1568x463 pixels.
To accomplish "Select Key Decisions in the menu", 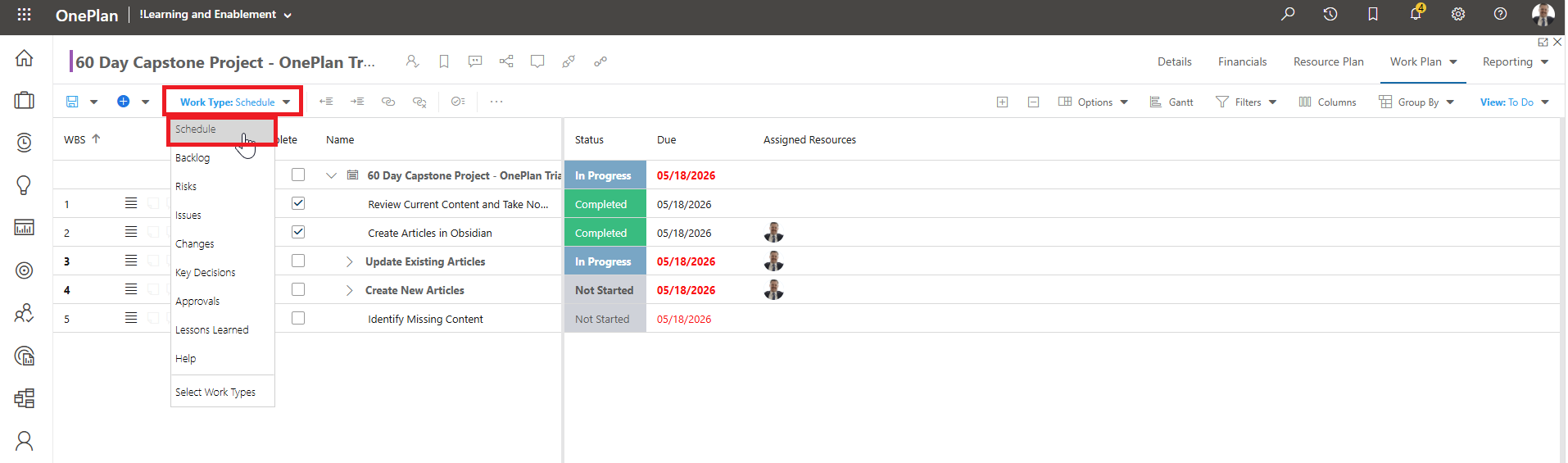I will point(222,273).
